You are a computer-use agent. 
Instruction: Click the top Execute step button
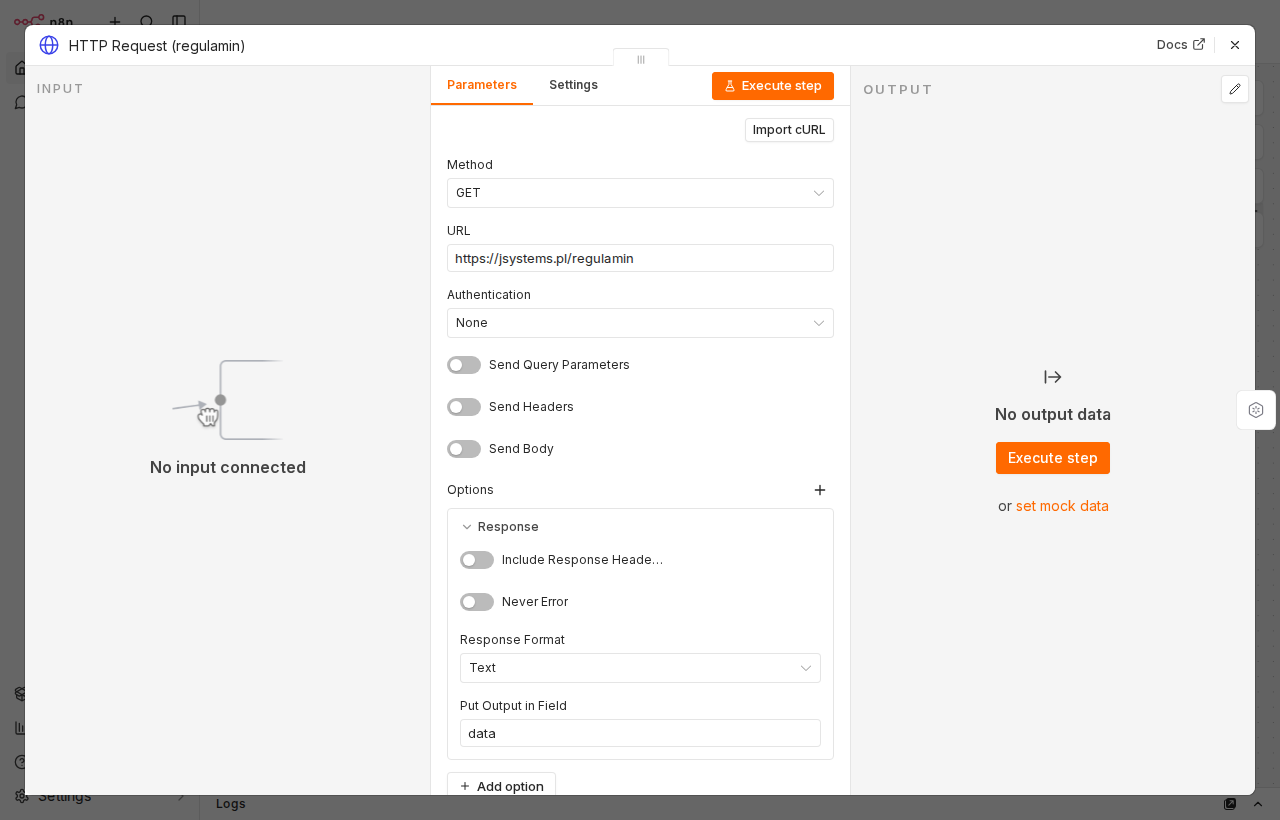pos(773,86)
